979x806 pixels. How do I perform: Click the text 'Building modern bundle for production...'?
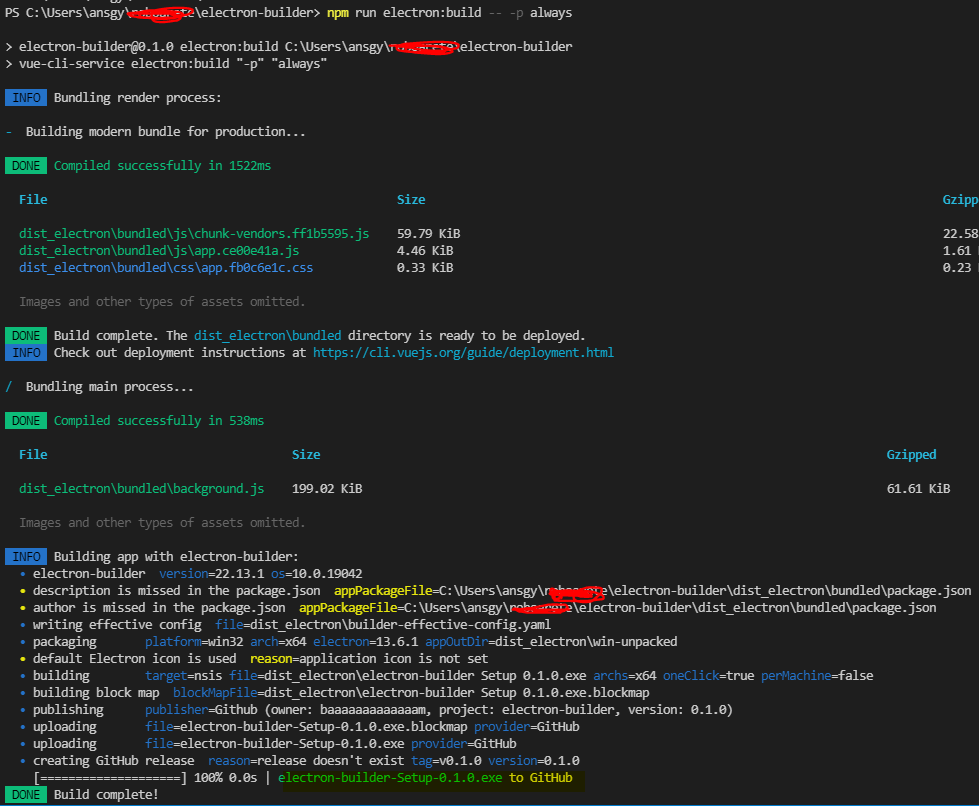coord(165,132)
